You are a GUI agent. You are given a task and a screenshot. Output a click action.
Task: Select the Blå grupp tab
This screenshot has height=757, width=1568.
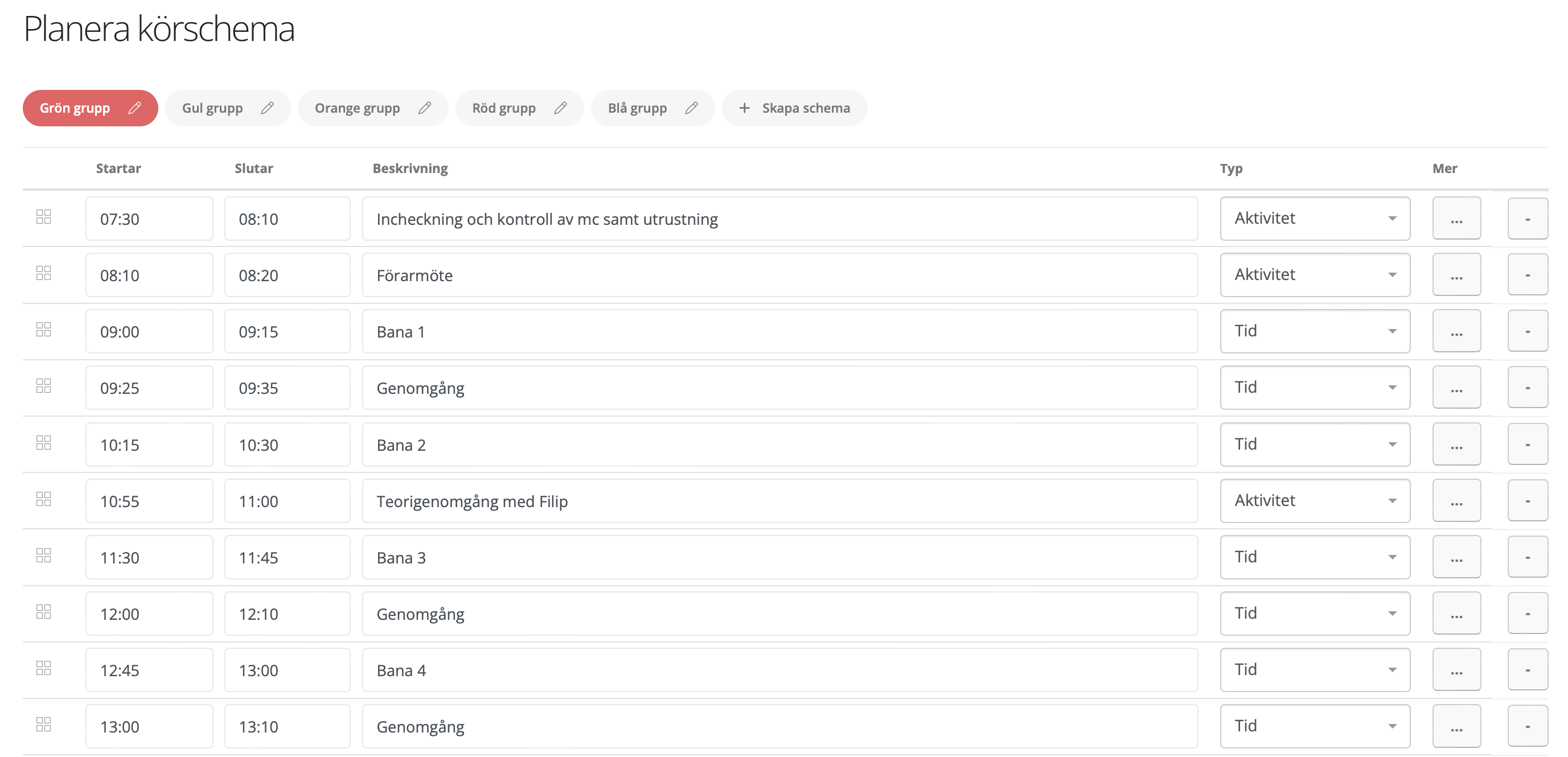[x=637, y=108]
